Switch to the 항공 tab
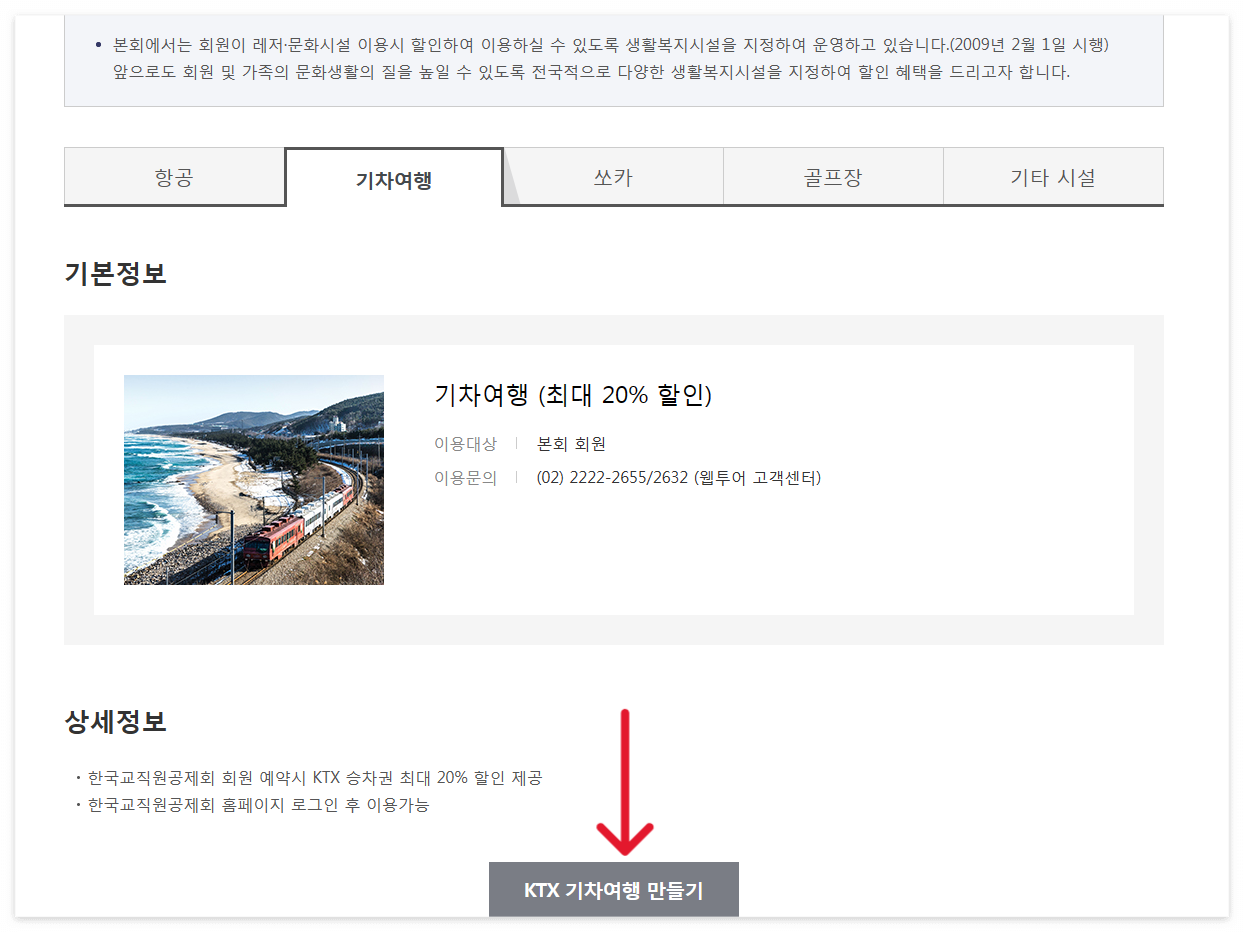Screen dimensions: 1244x932 pyautogui.click(x=174, y=177)
